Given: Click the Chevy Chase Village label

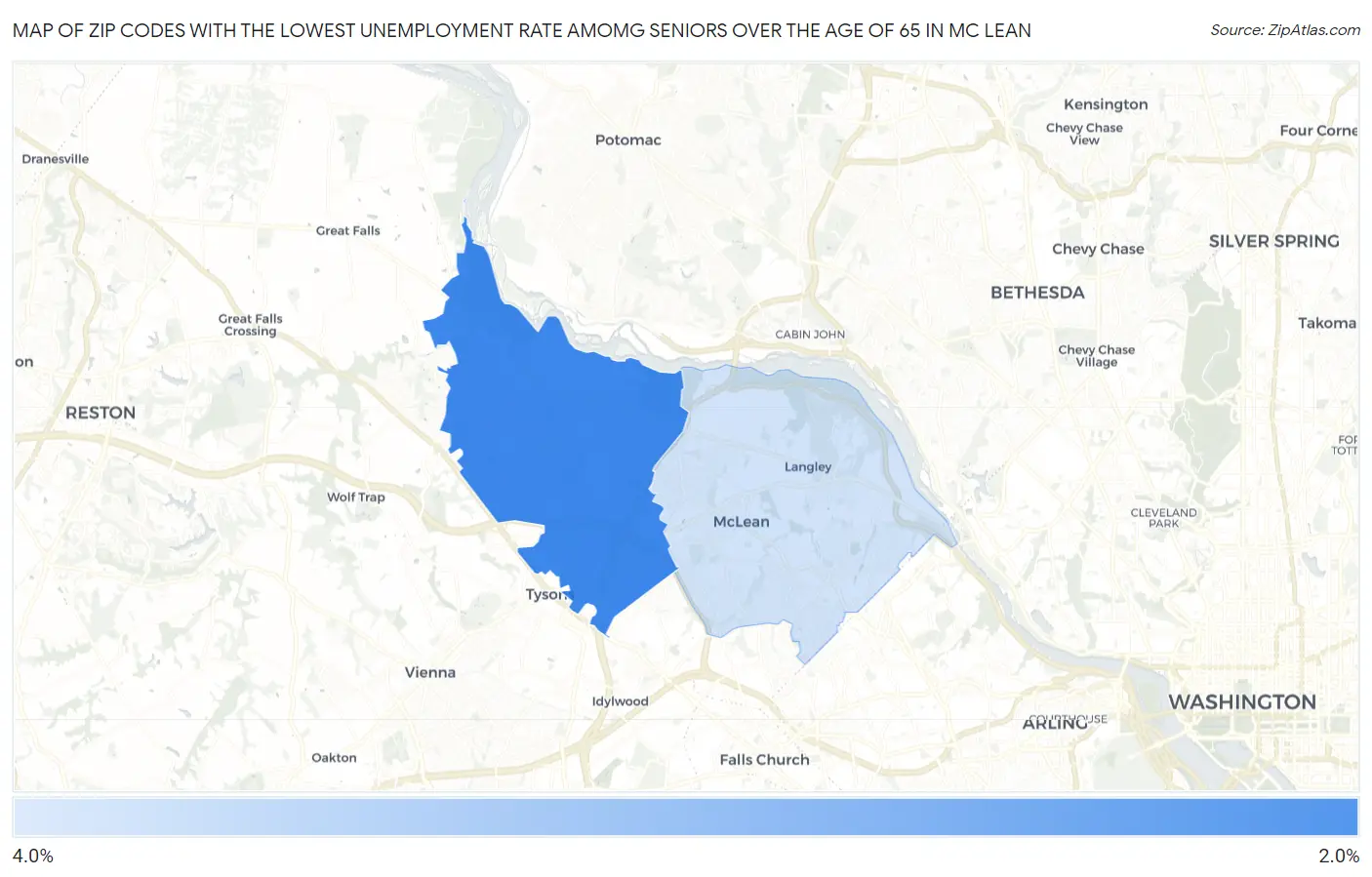Looking at the screenshot, I should click(1097, 356).
